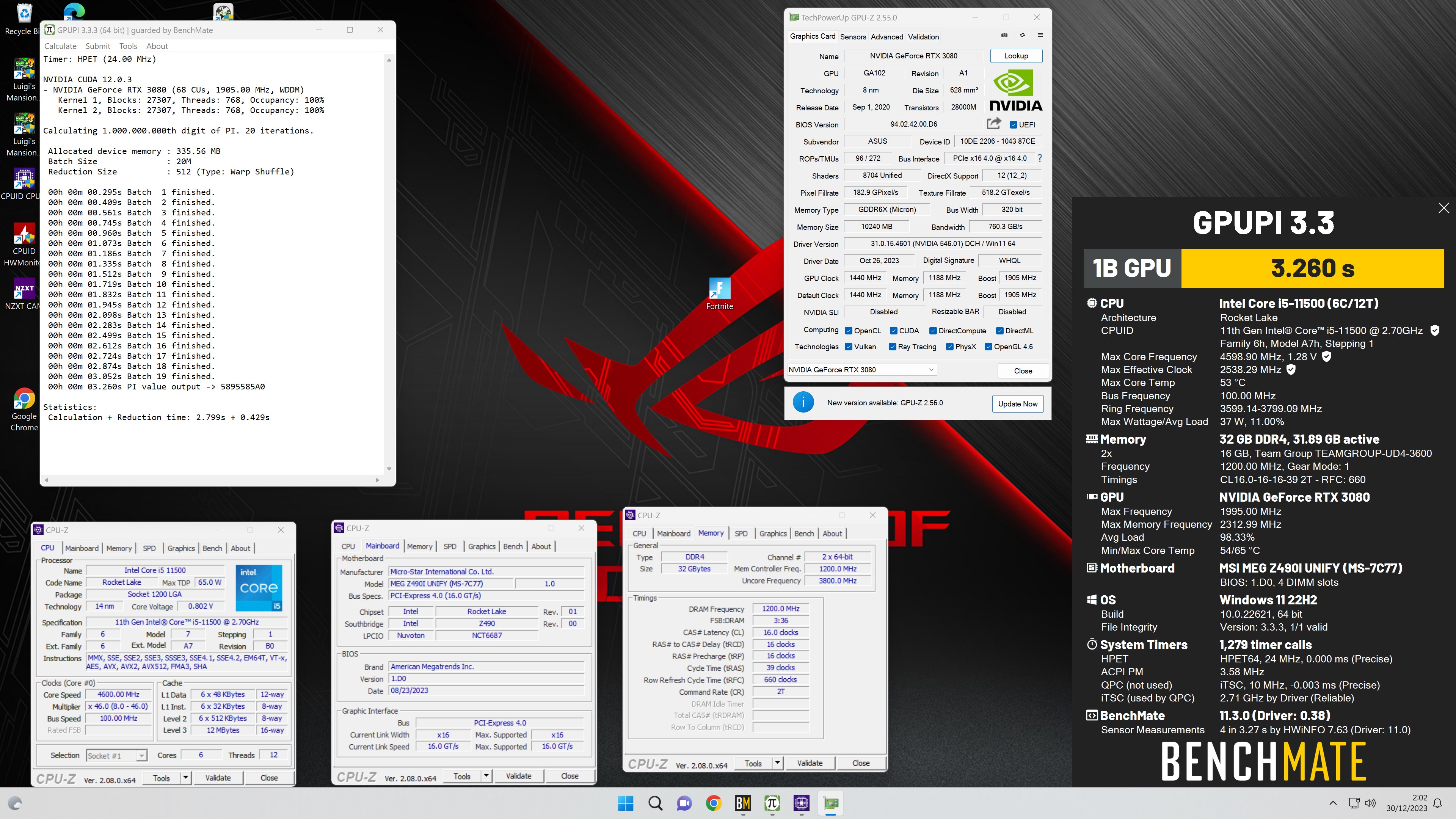Select SPD tab in CPU-Z Memory window
This screenshot has width=1456, height=819.
pos(741,533)
